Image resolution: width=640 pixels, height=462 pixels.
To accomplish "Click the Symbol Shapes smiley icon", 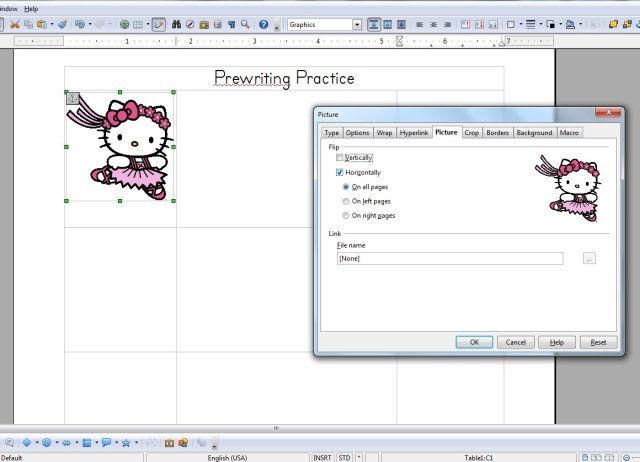I will point(47,442).
